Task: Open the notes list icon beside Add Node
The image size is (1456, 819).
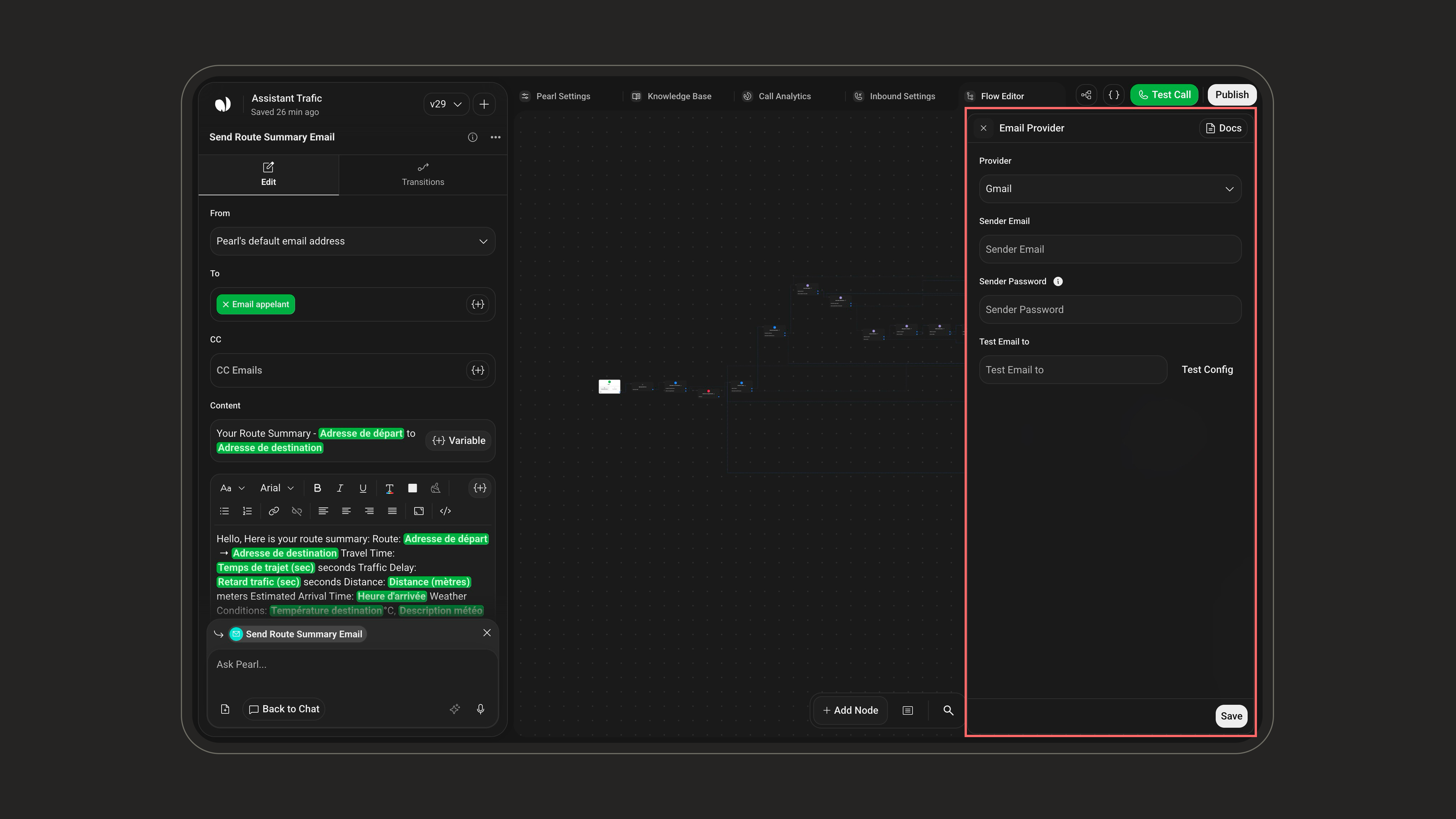Action: [x=907, y=710]
